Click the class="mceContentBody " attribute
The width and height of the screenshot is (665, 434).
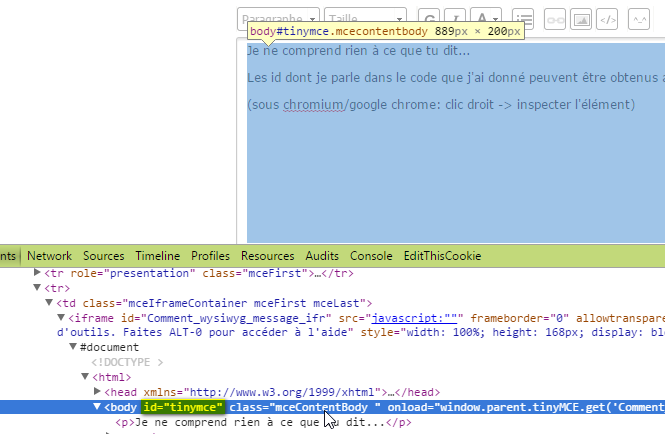pos(305,407)
